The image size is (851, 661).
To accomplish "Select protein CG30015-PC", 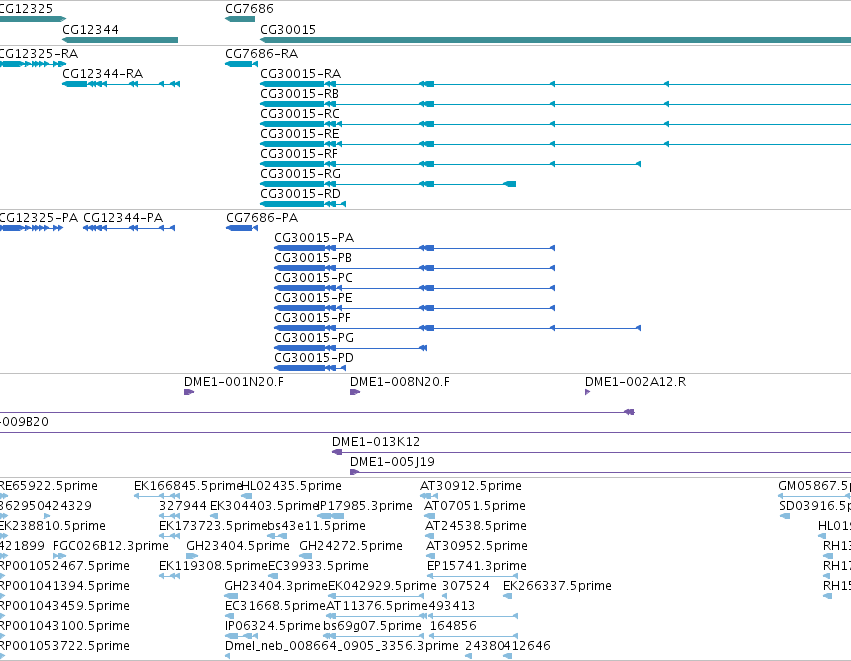I will coord(415,288).
